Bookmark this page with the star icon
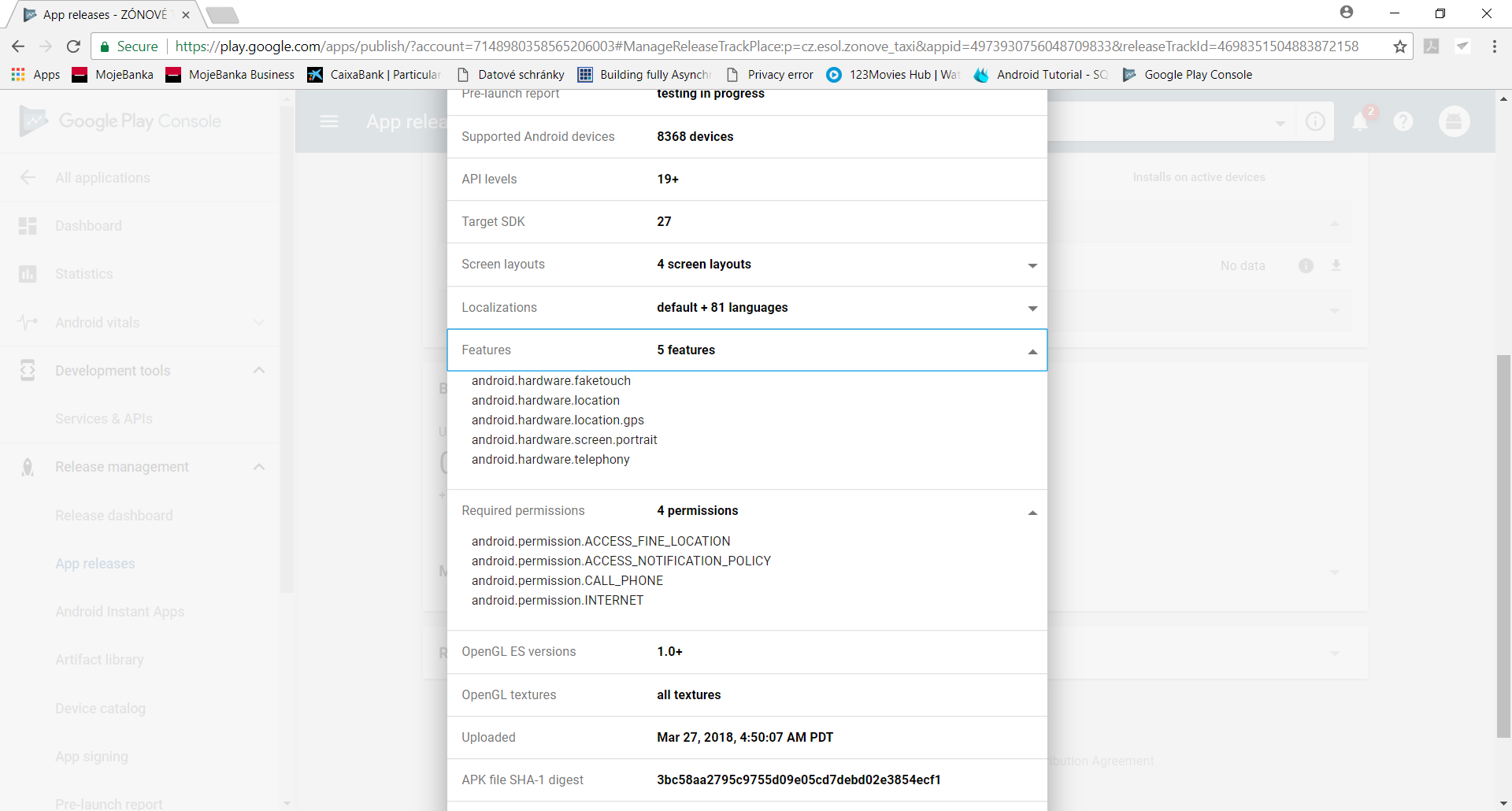The height and width of the screenshot is (811, 1512). point(1399,46)
